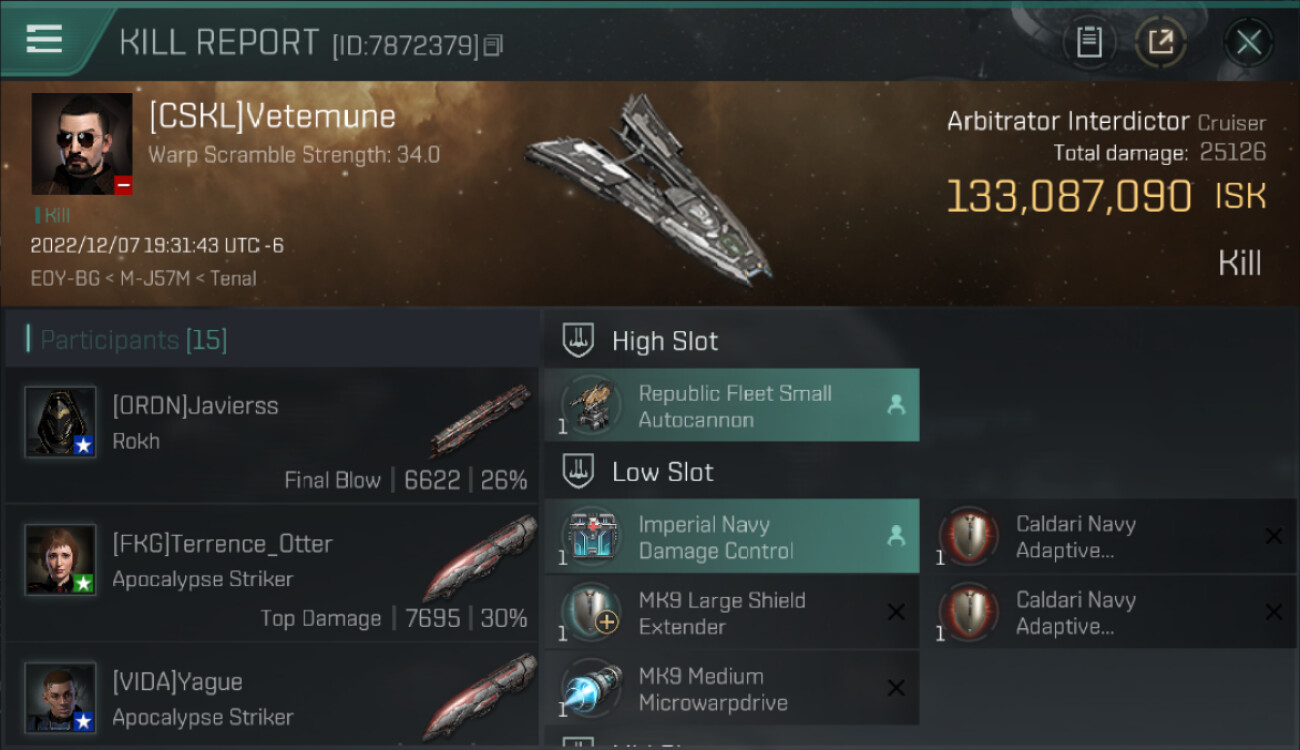The image size is (1300, 750).
Task: Open the hamburger menu
Action: (x=44, y=40)
